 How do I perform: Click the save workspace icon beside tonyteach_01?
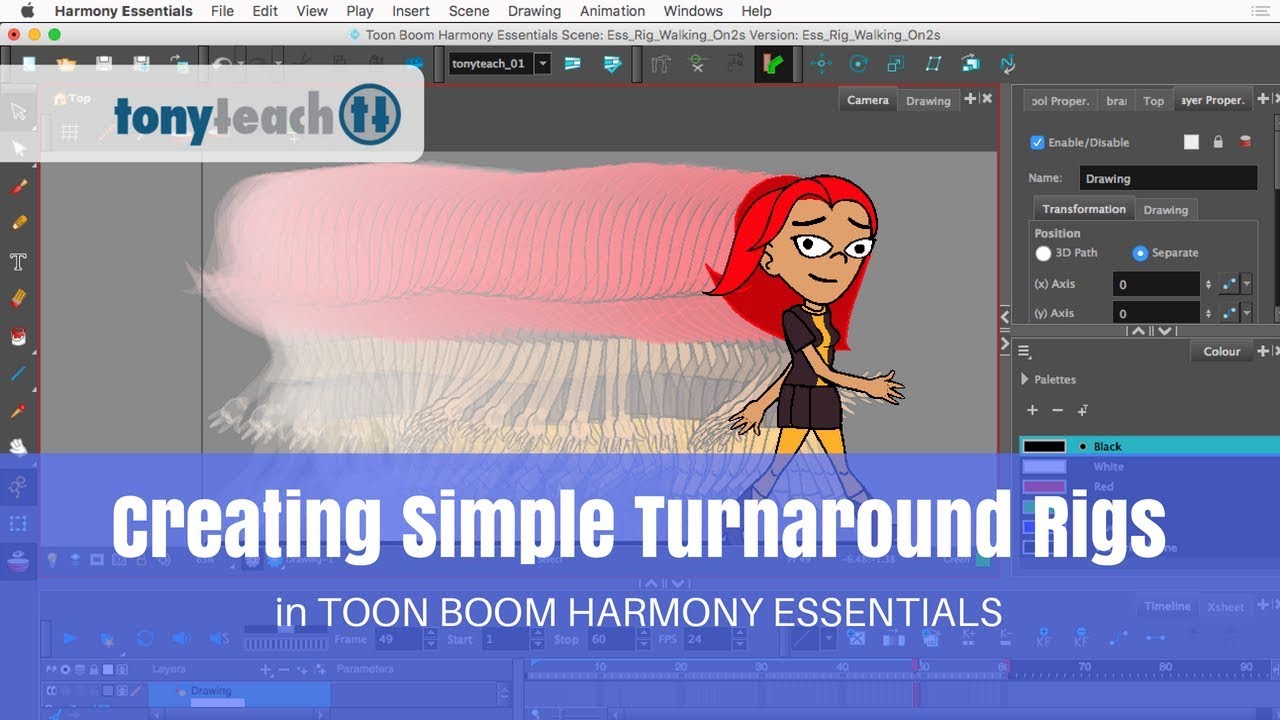click(573, 64)
